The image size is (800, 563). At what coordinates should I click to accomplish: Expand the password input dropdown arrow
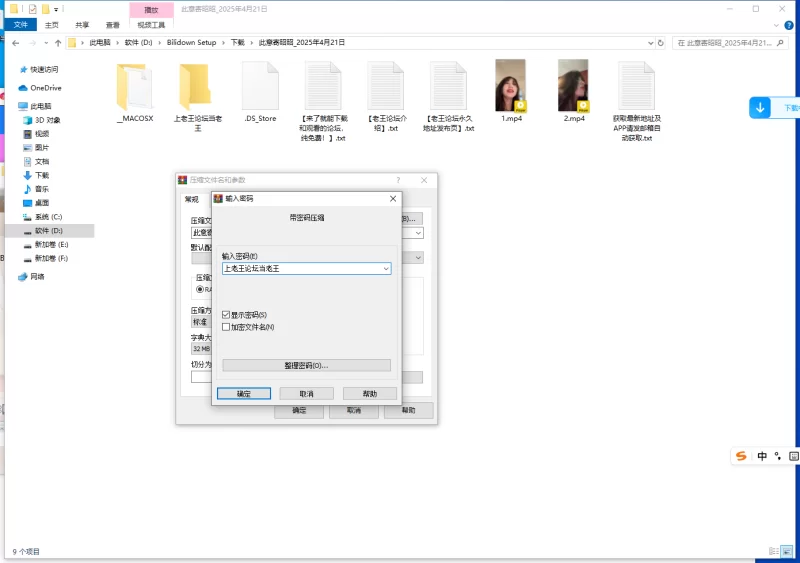(x=386, y=269)
